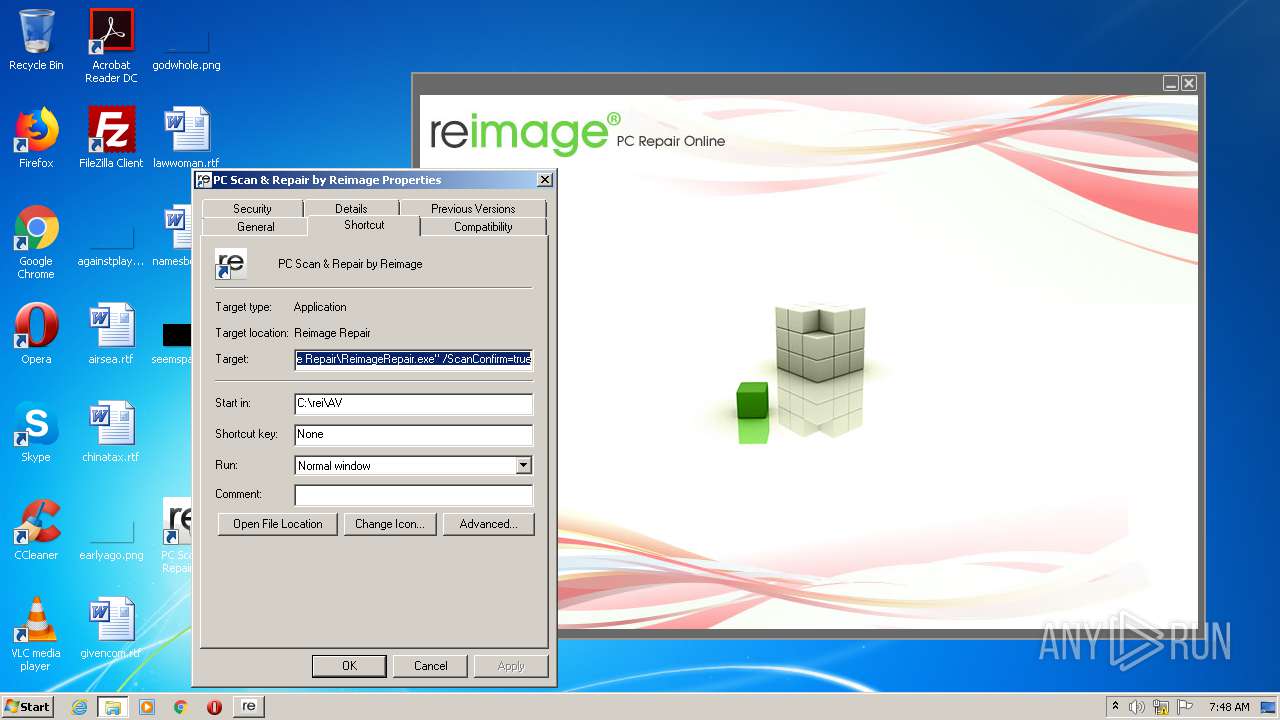
Task: Select lawwoman.rtf document on desktop
Action: pyautogui.click(x=186, y=138)
